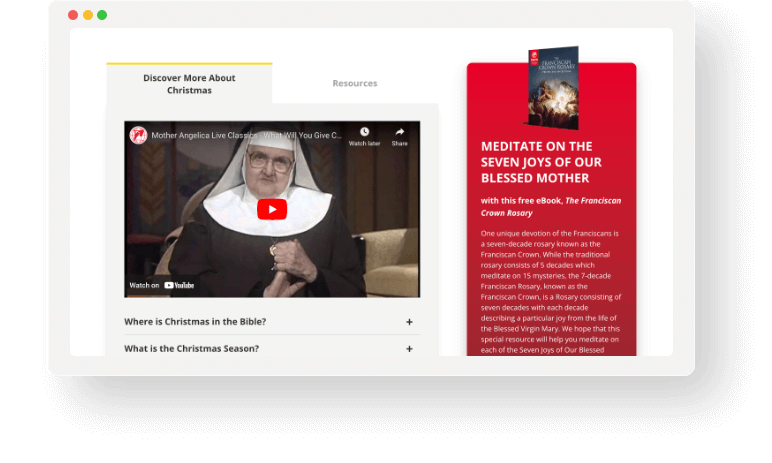
Task: Open the EWTN channel avatar icon
Action: pos(138,135)
